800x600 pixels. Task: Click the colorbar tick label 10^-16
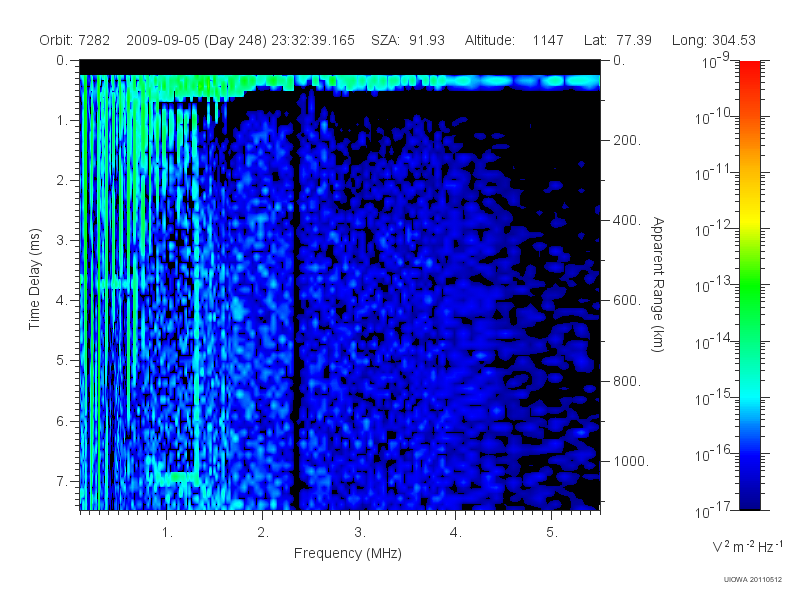tap(714, 454)
